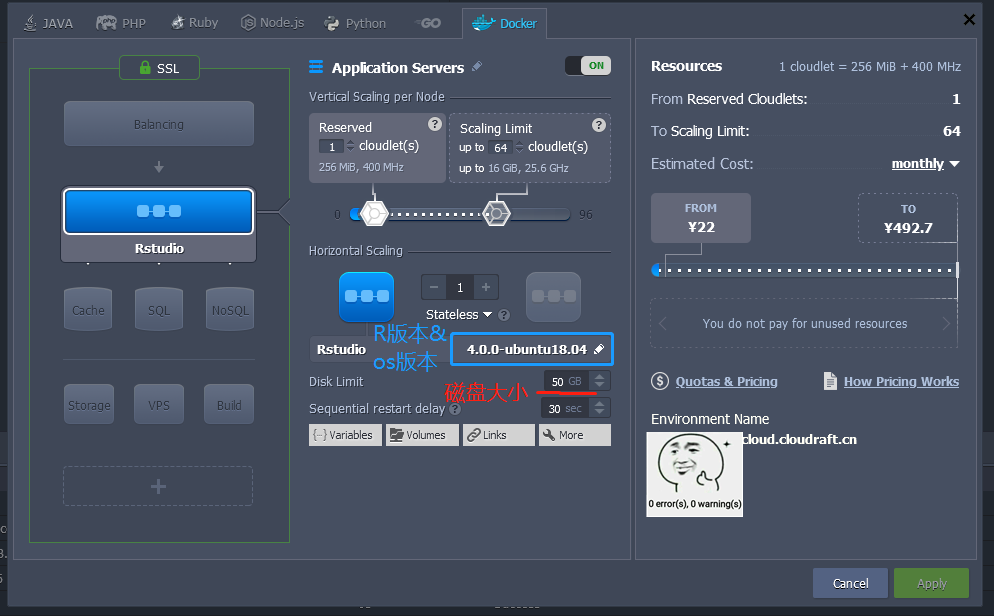The image size is (994, 616).
Task: Switch to the Node.js tab
Action: click(x=272, y=23)
